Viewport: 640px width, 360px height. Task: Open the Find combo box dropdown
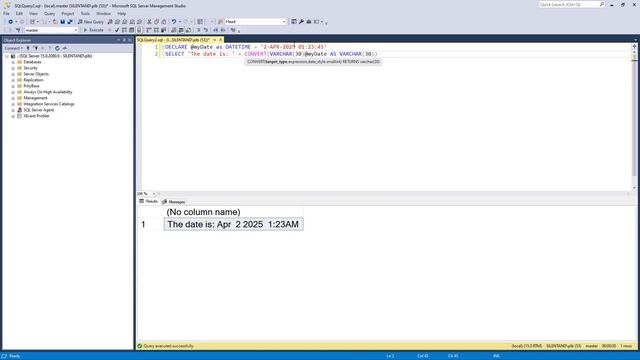284,22
